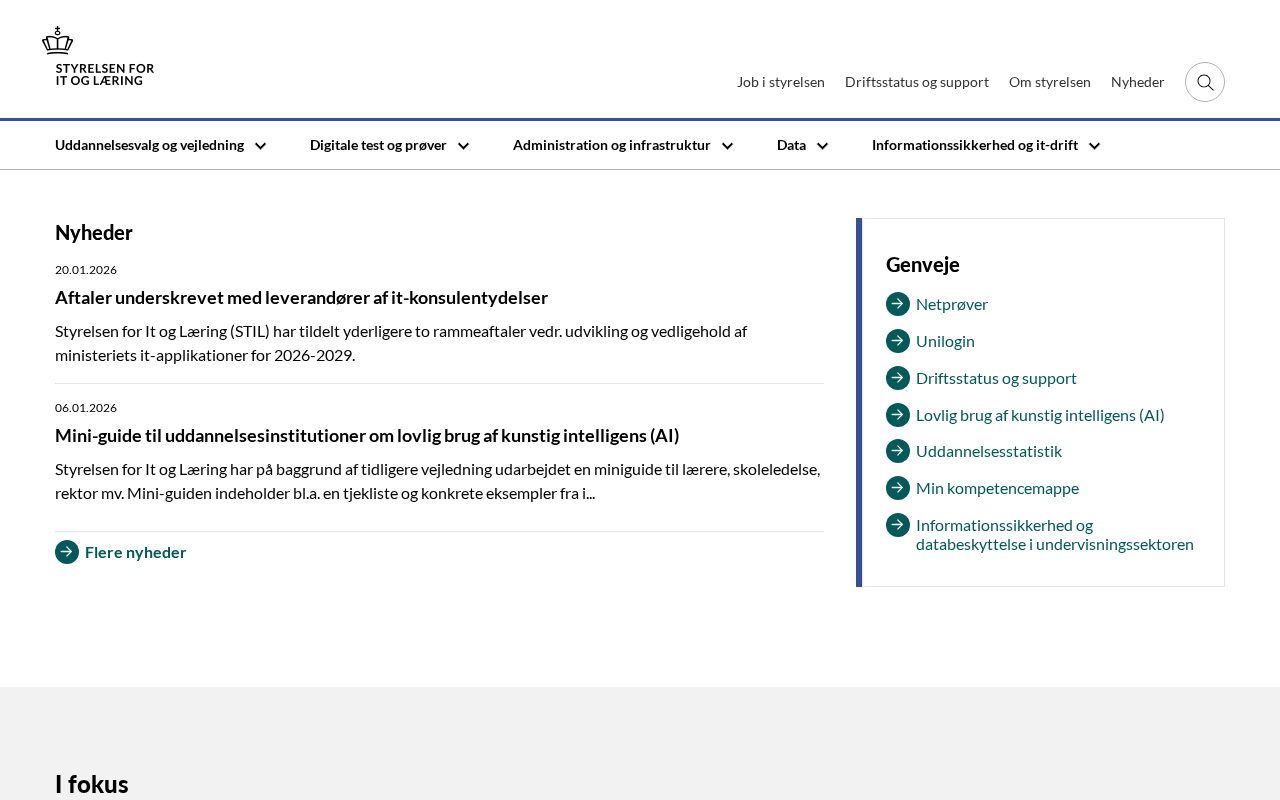Open Informationssikkerhed og databeskyttelse shortcut link
Viewport: 1280px width, 800px height.
coord(1054,535)
